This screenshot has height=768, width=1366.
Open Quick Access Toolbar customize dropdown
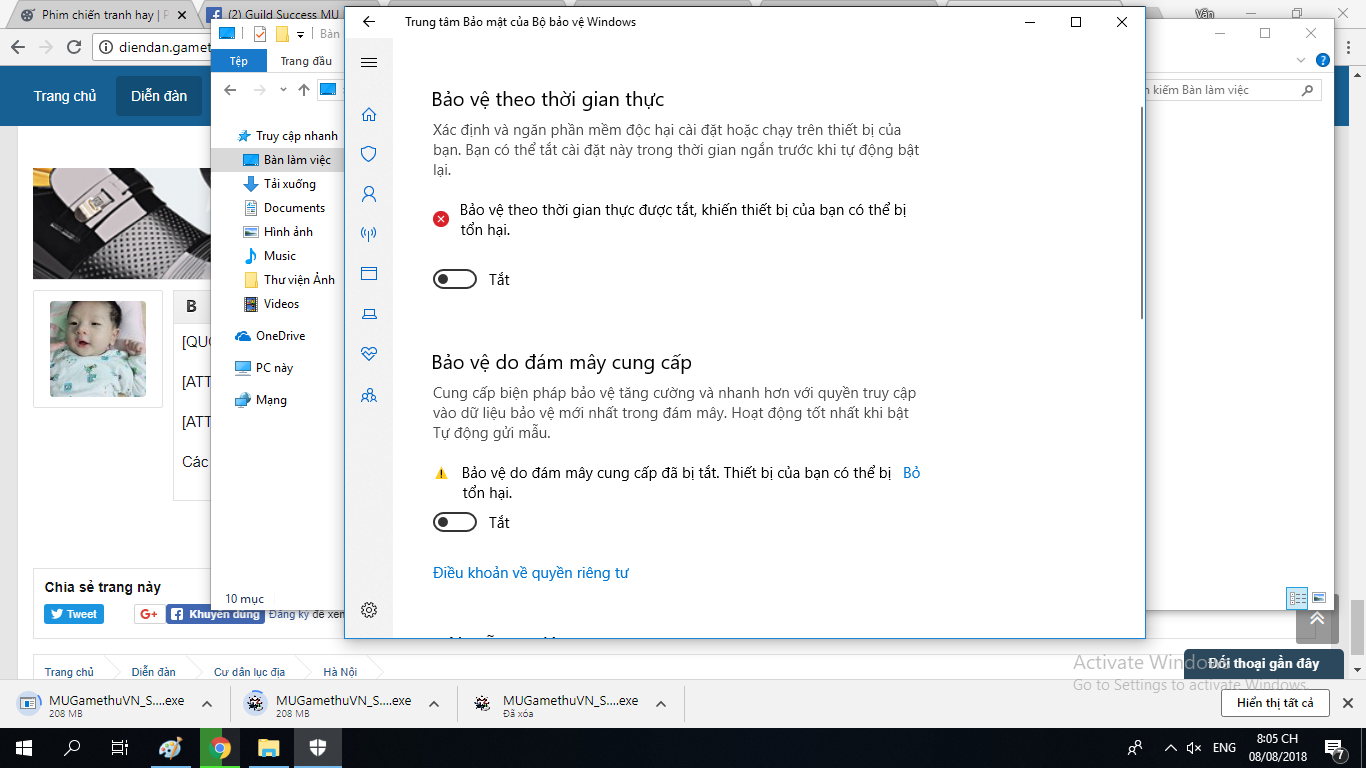click(300, 35)
